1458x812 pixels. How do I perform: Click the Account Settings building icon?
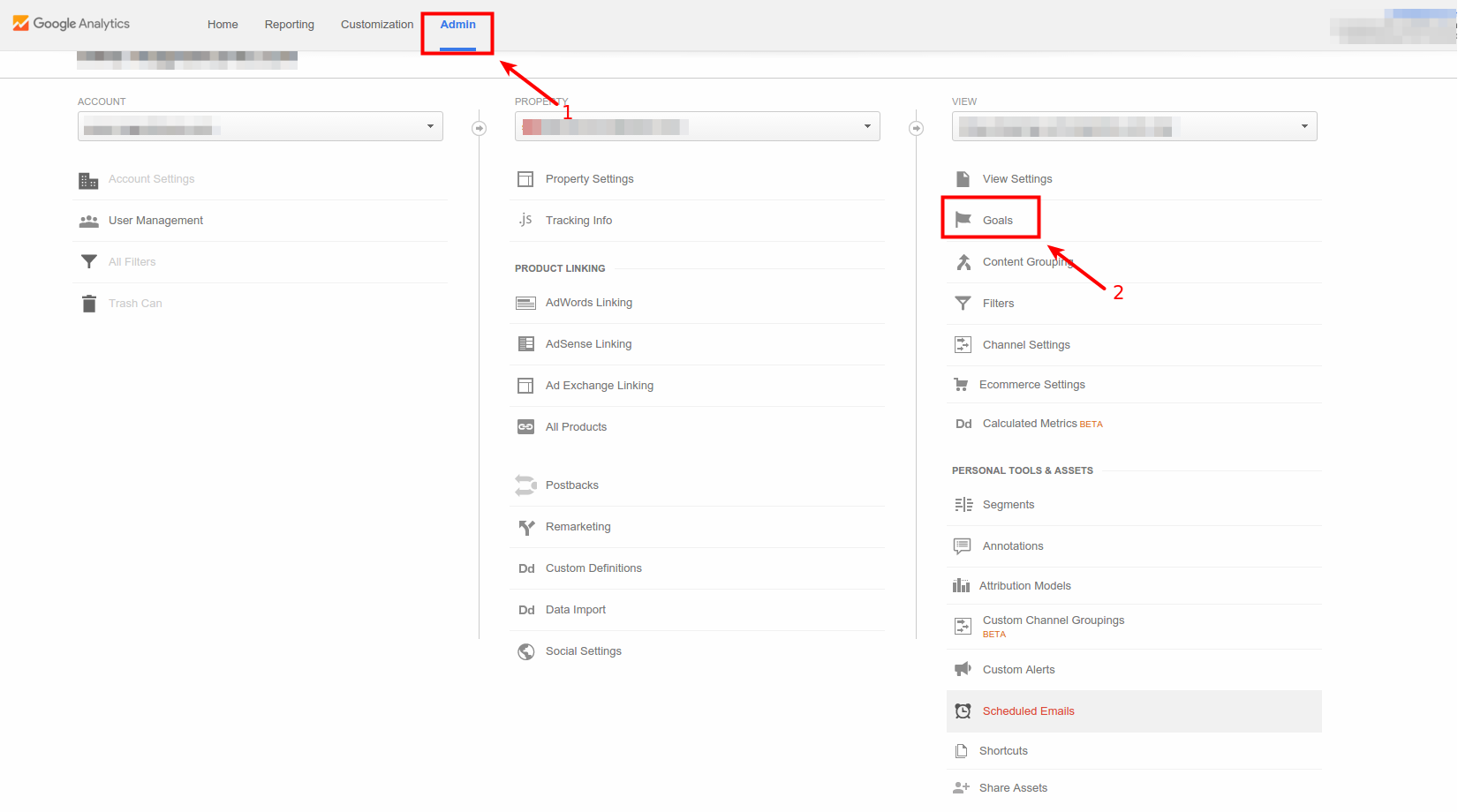click(x=88, y=180)
